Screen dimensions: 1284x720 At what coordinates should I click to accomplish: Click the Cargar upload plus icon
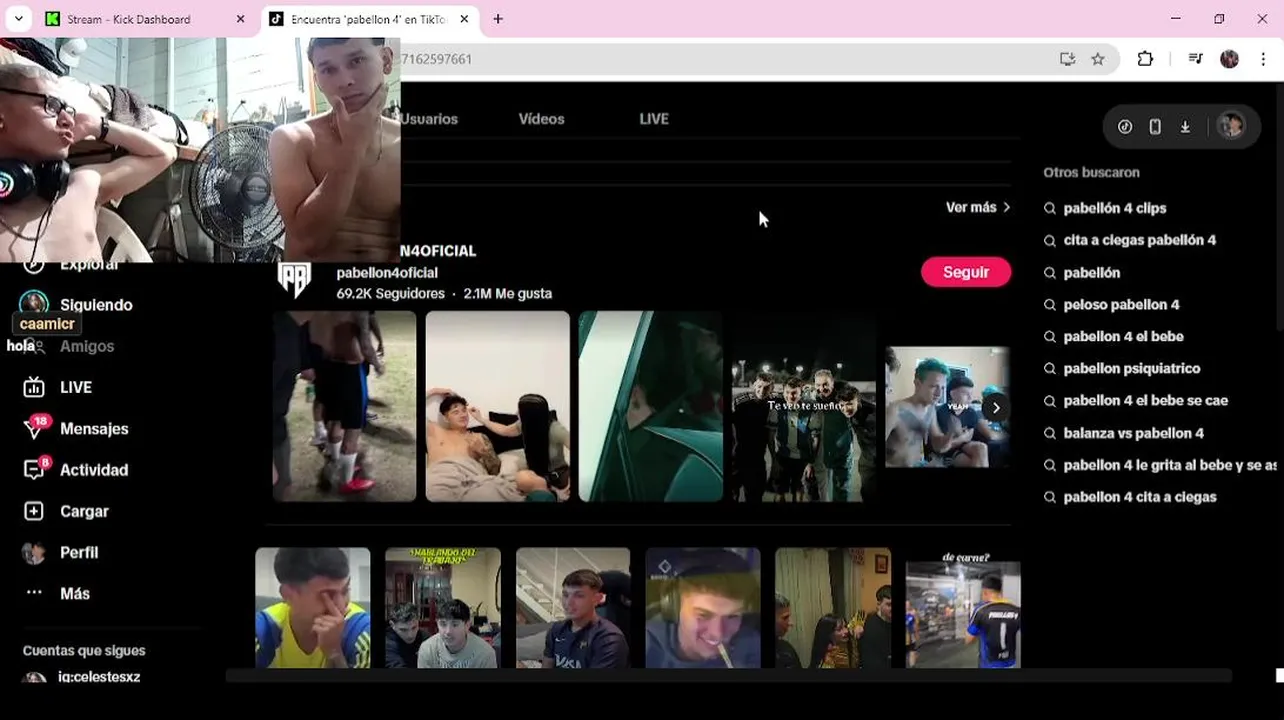pyautogui.click(x=34, y=511)
